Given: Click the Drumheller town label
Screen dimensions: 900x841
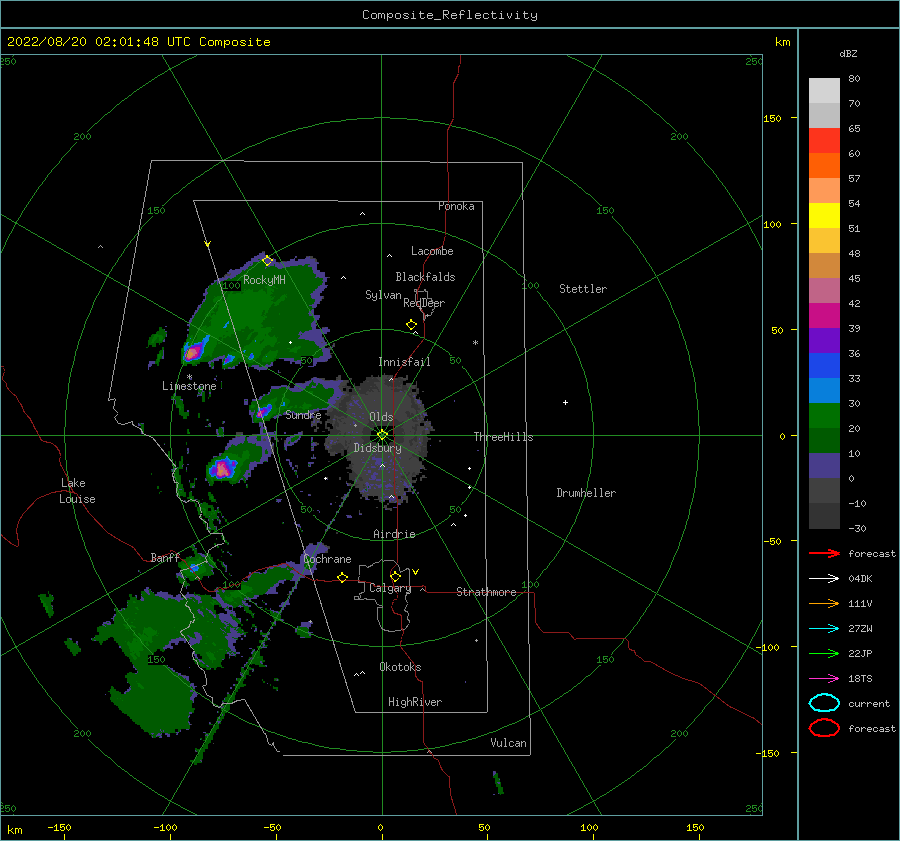Looking at the screenshot, I should pyautogui.click(x=586, y=493).
